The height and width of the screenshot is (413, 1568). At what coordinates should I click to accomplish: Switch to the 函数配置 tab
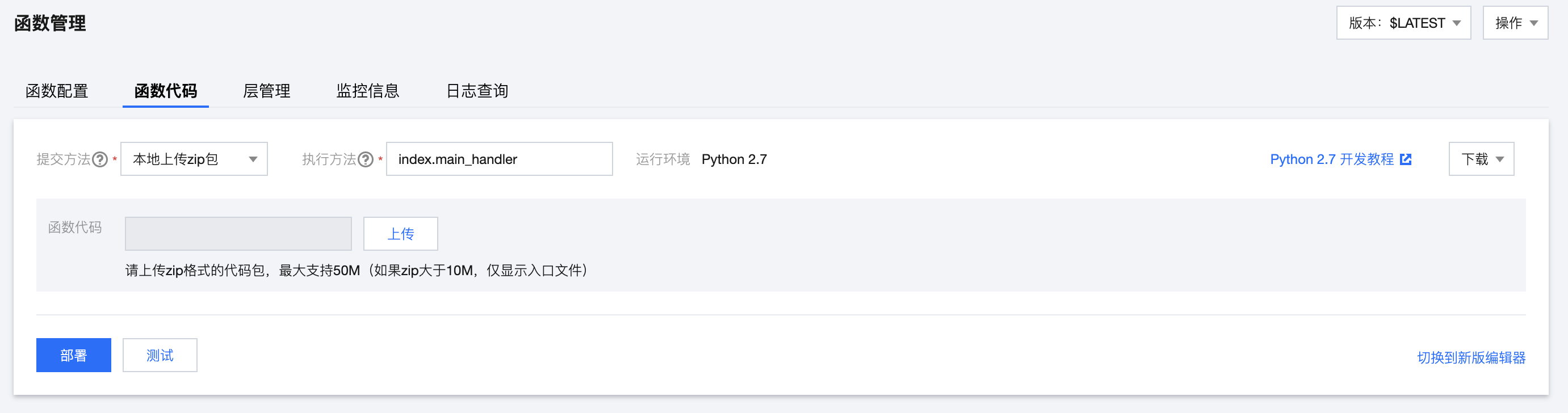click(x=57, y=91)
